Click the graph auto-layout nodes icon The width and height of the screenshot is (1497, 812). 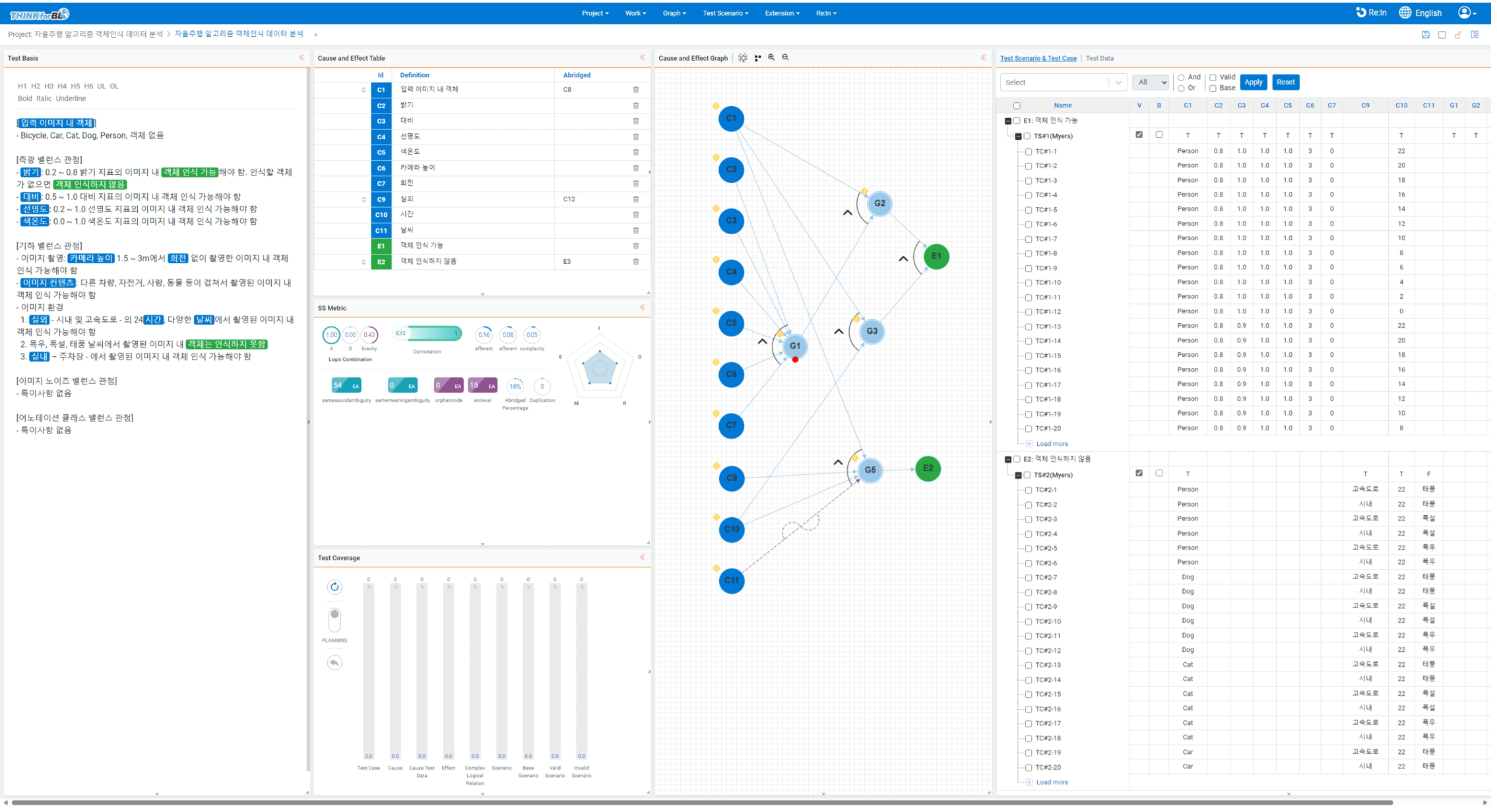point(757,58)
